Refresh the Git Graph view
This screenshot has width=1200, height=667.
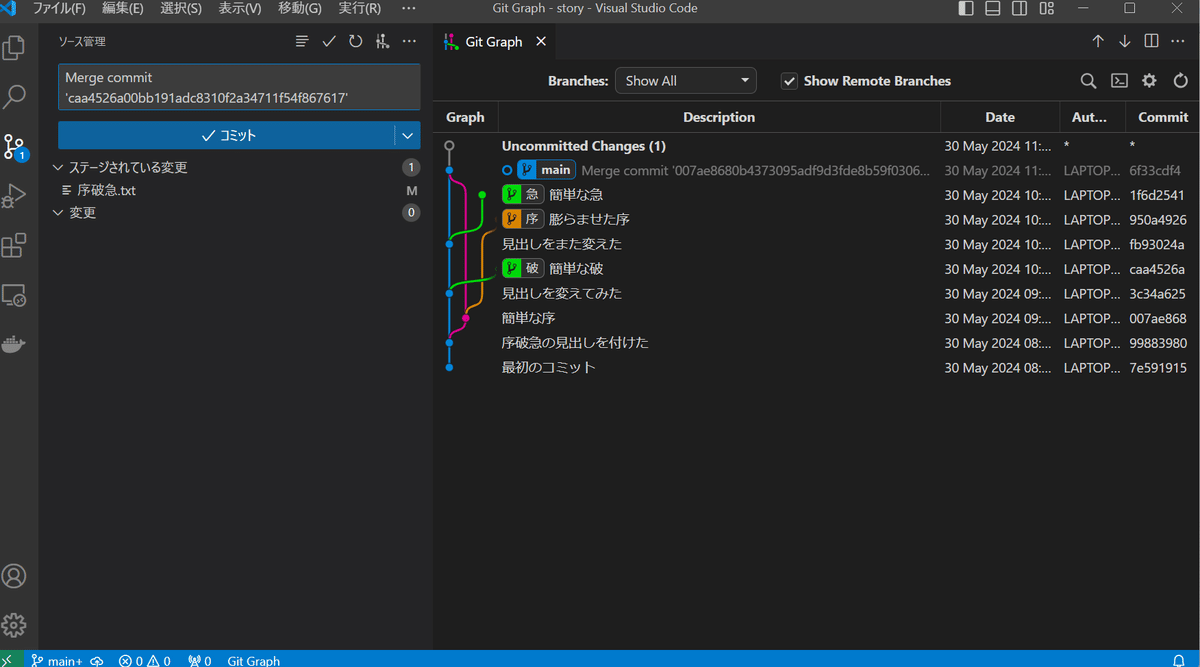(x=1180, y=81)
